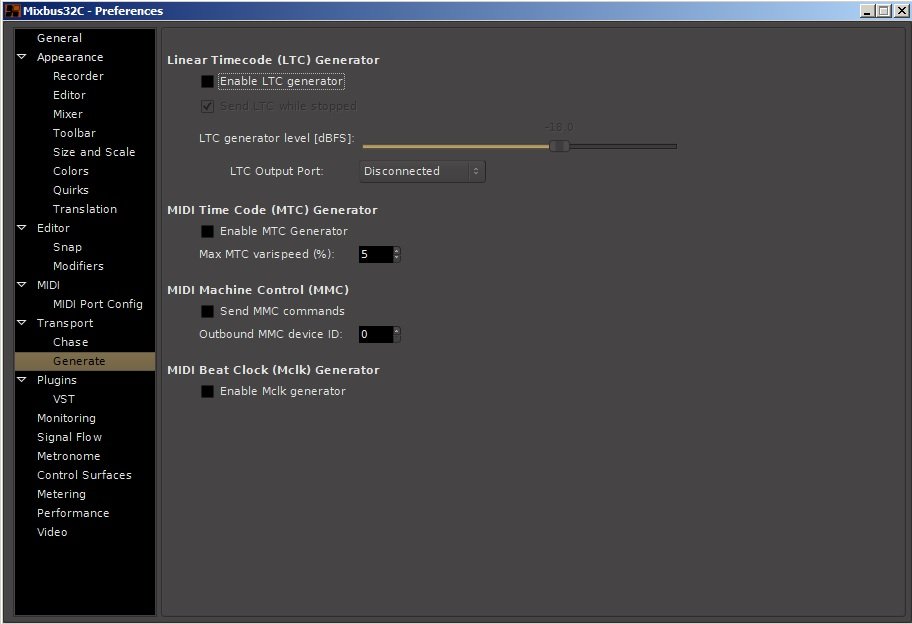Click the Mixbus32C title bar app icon
This screenshot has height=624, width=912.
click(12, 10)
